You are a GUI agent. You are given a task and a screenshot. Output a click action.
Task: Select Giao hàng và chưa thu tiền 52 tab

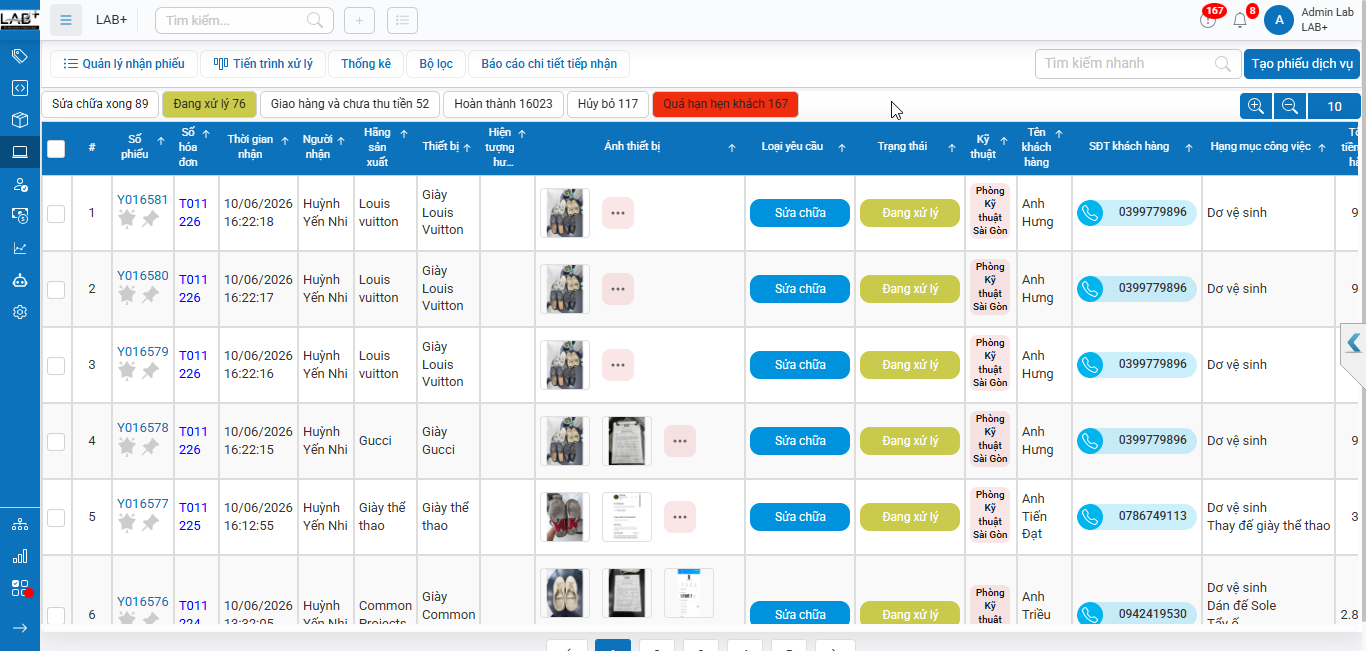coord(350,104)
